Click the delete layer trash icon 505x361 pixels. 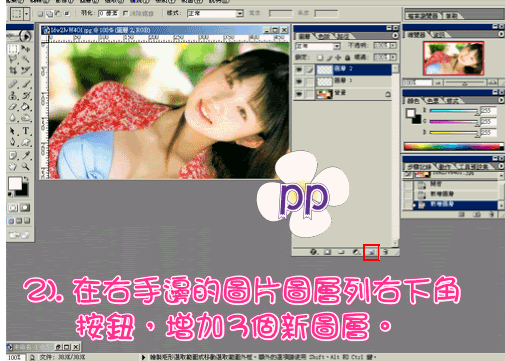pyautogui.click(x=385, y=252)
